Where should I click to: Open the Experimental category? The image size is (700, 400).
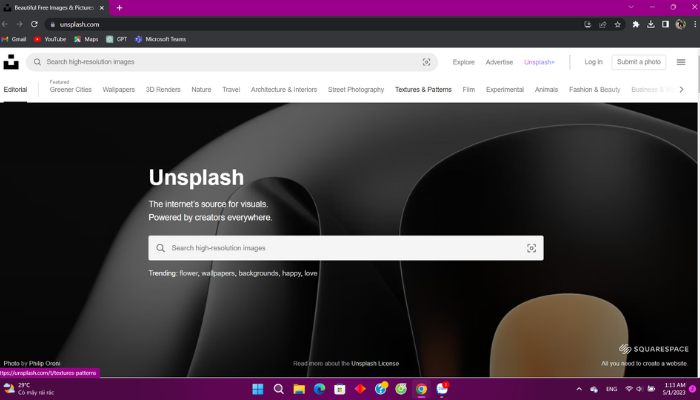pyautogui.click(x=505, y=90)
